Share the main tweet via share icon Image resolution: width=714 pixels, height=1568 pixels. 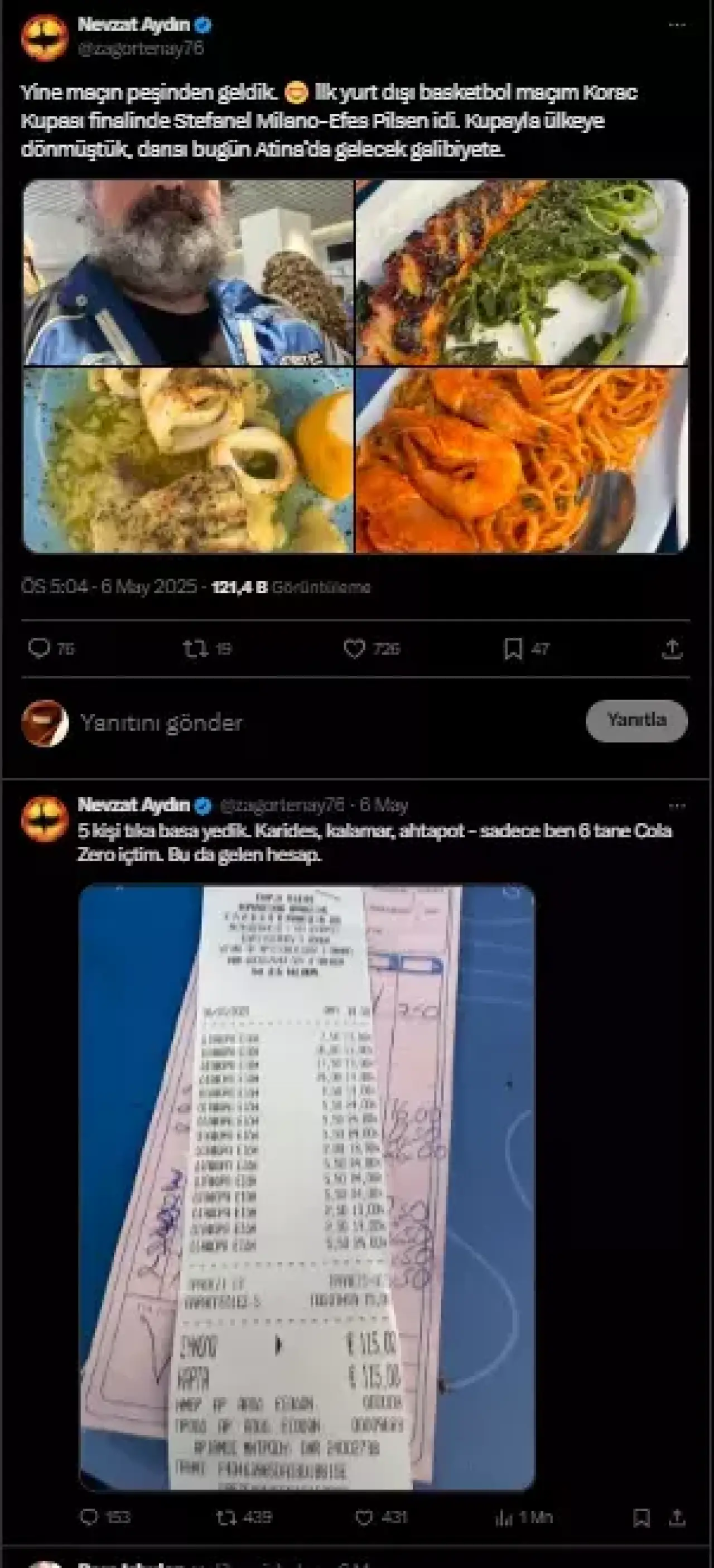click(x=672, y=648)
